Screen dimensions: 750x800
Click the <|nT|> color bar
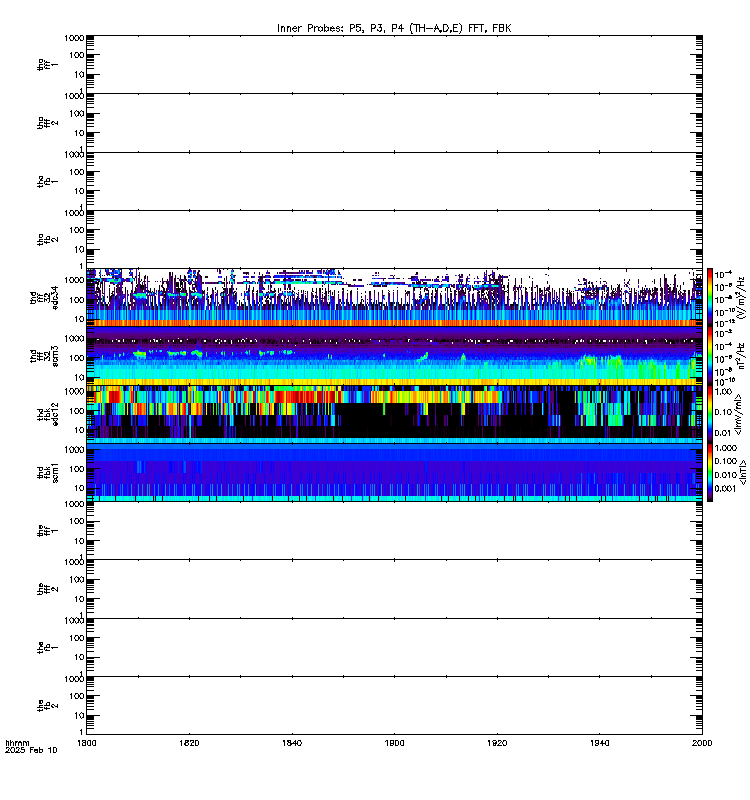[710, 472]
